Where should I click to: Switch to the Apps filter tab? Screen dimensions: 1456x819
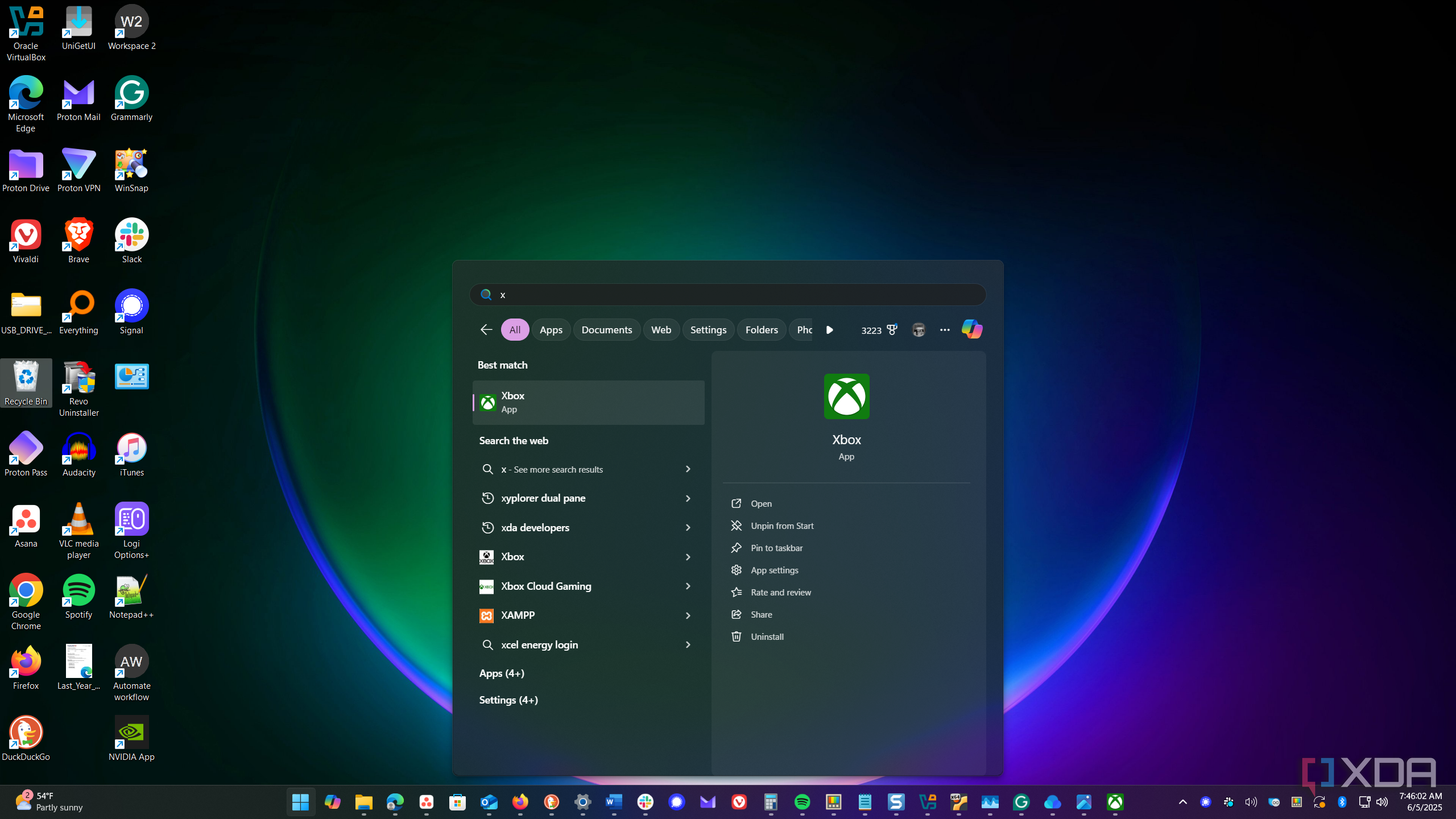[x=551, y=330]
